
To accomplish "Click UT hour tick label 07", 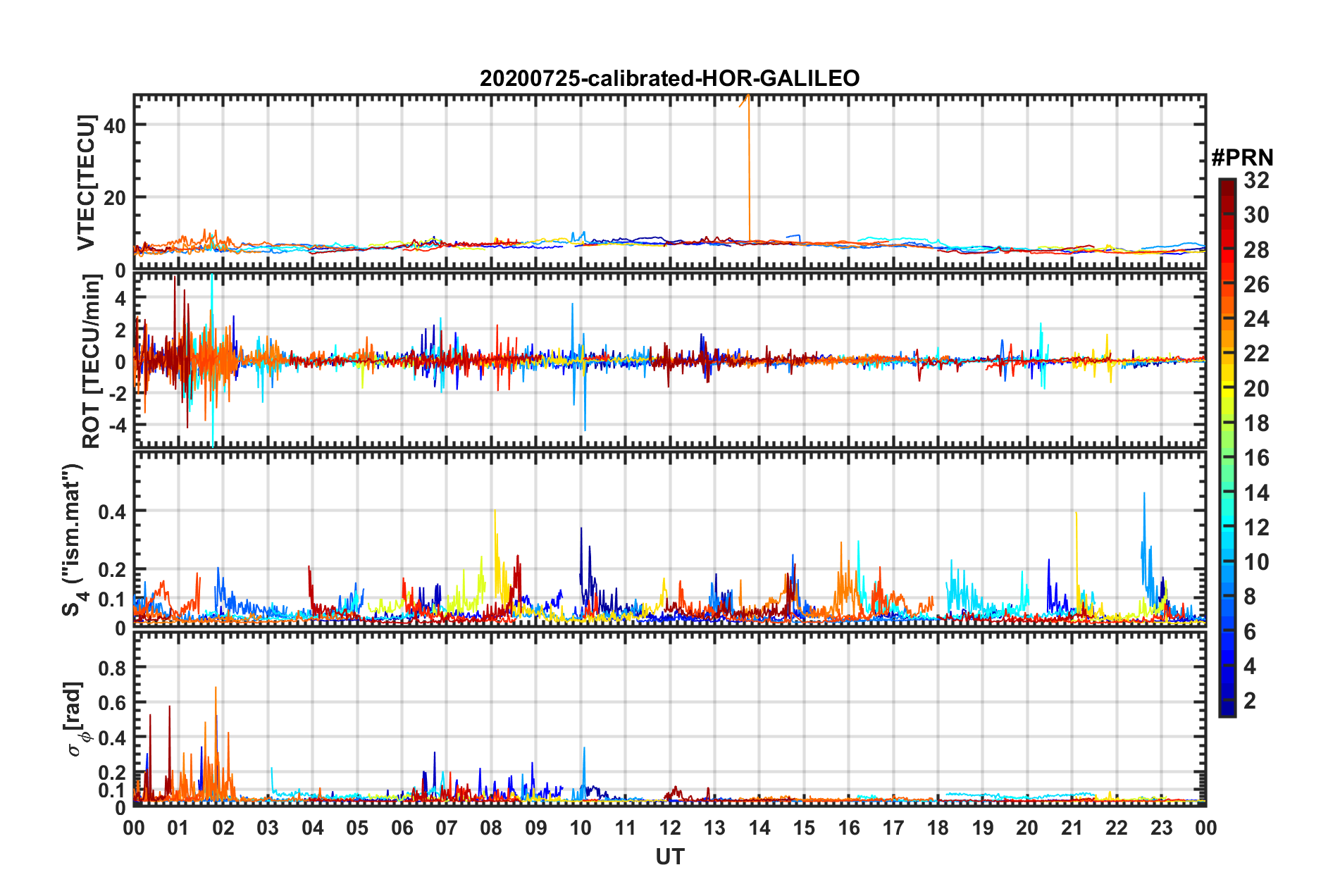I will point(447,828).
